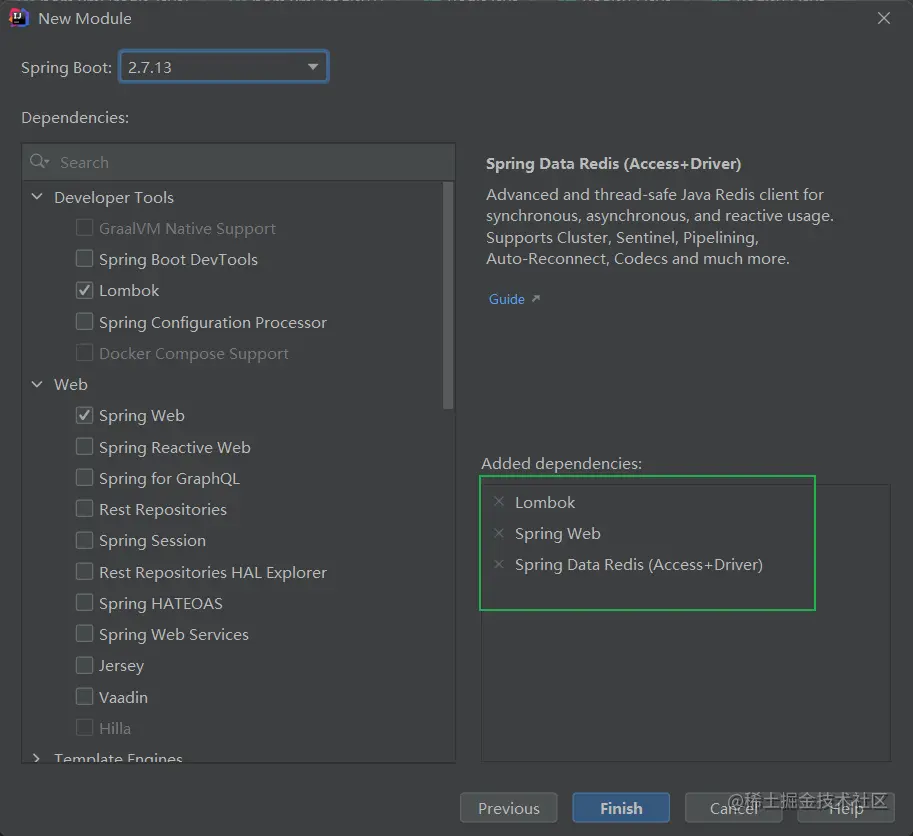913x836 pixels.
Task: Enable Spring Web Services checkbox
Action: (x=84, y=634)
